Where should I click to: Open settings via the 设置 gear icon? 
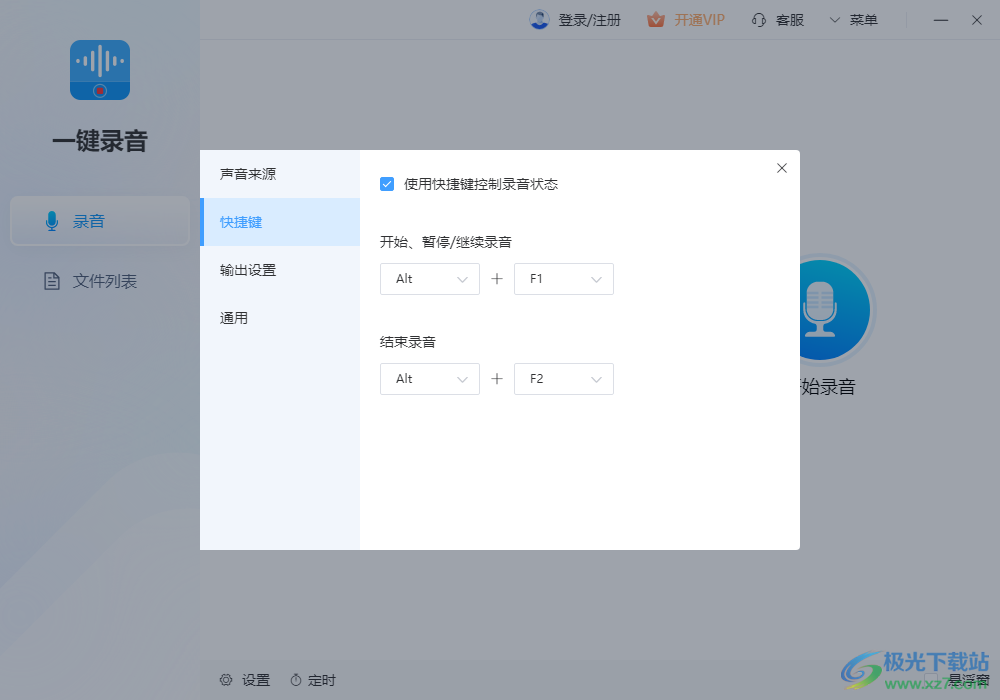pyautogui.click(x=226, y=679)
